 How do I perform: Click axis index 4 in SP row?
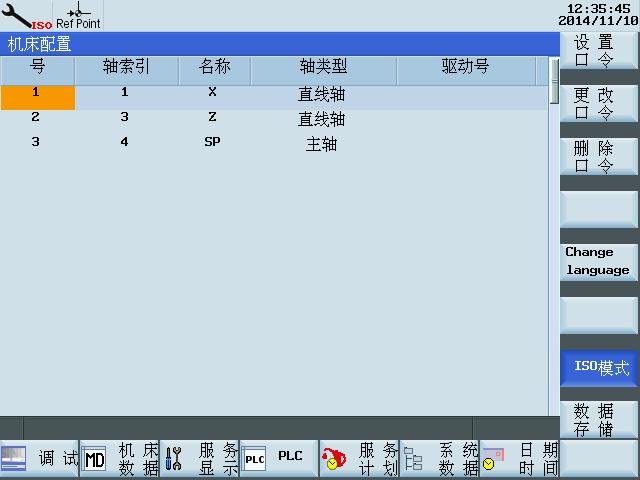[x=124, y=142]
